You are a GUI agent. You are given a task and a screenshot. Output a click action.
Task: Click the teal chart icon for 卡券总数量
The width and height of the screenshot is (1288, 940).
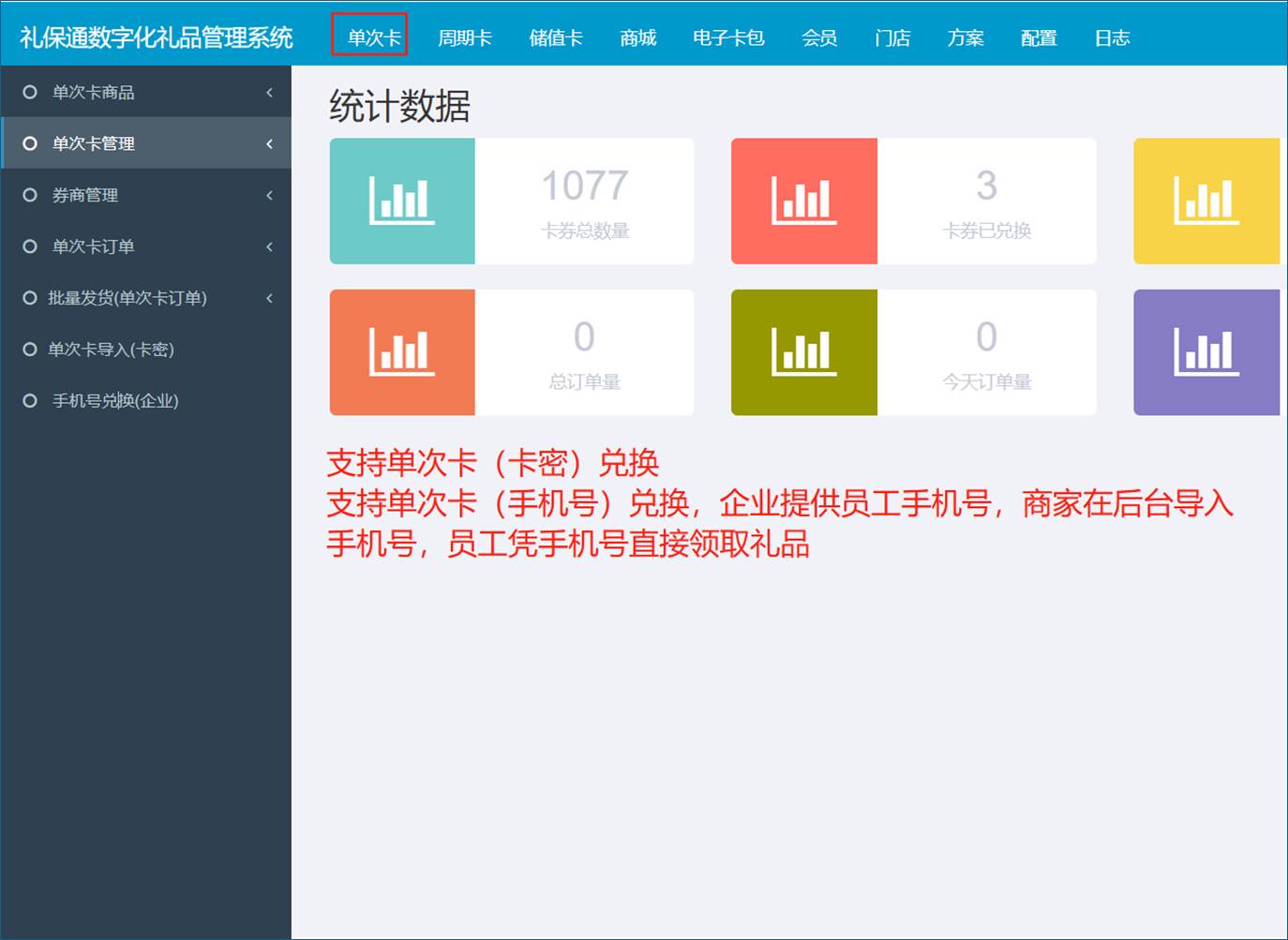pyautogui.click(x=402, y=201)
